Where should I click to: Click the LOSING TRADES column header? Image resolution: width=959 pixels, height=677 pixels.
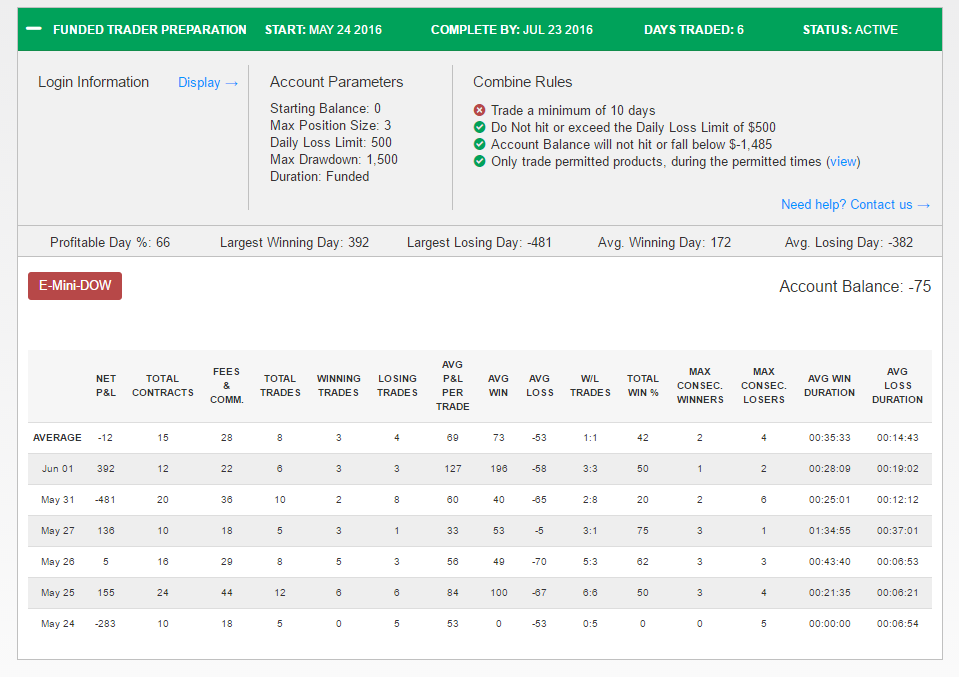click(397, 385)
